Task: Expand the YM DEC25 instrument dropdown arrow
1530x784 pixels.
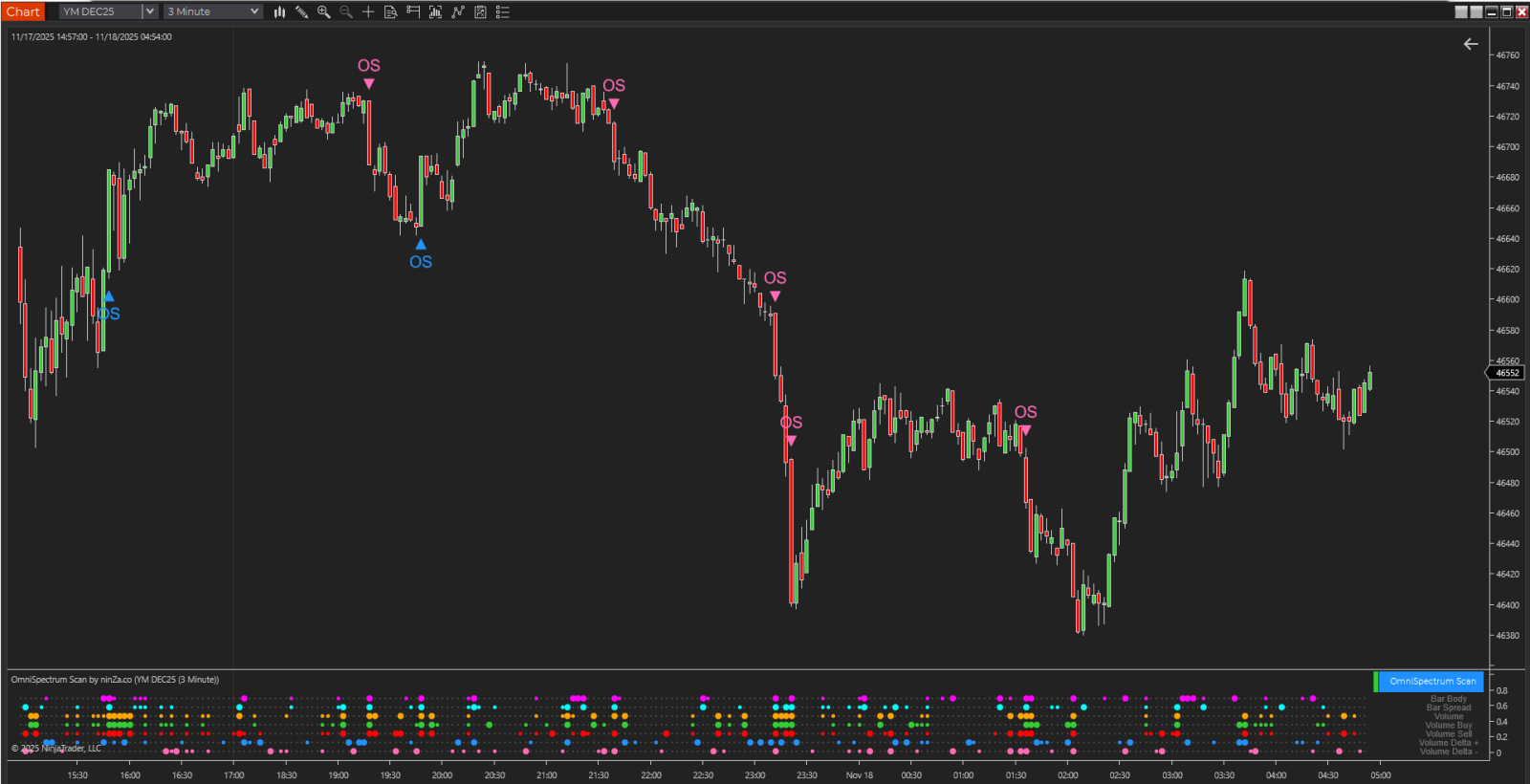Action: point(150,11)
